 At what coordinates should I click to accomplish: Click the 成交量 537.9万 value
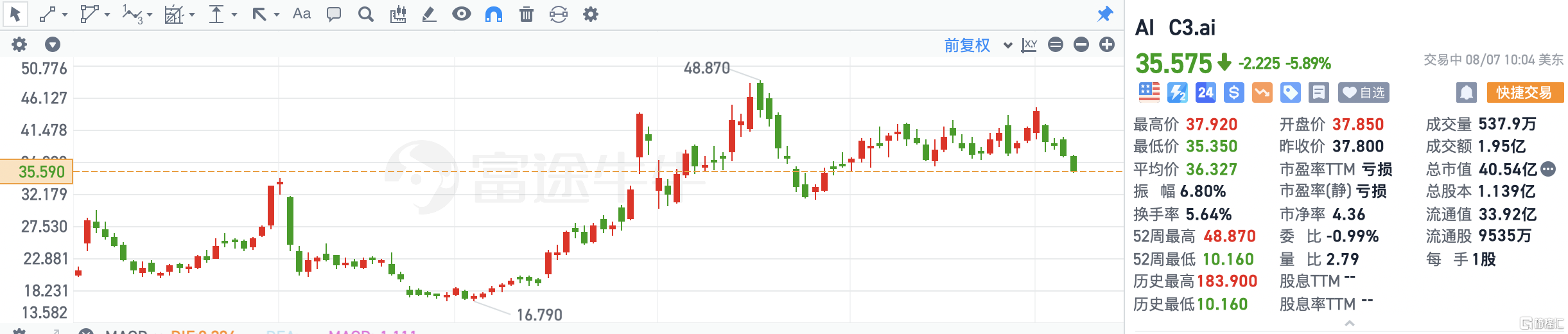point(1507,124)
